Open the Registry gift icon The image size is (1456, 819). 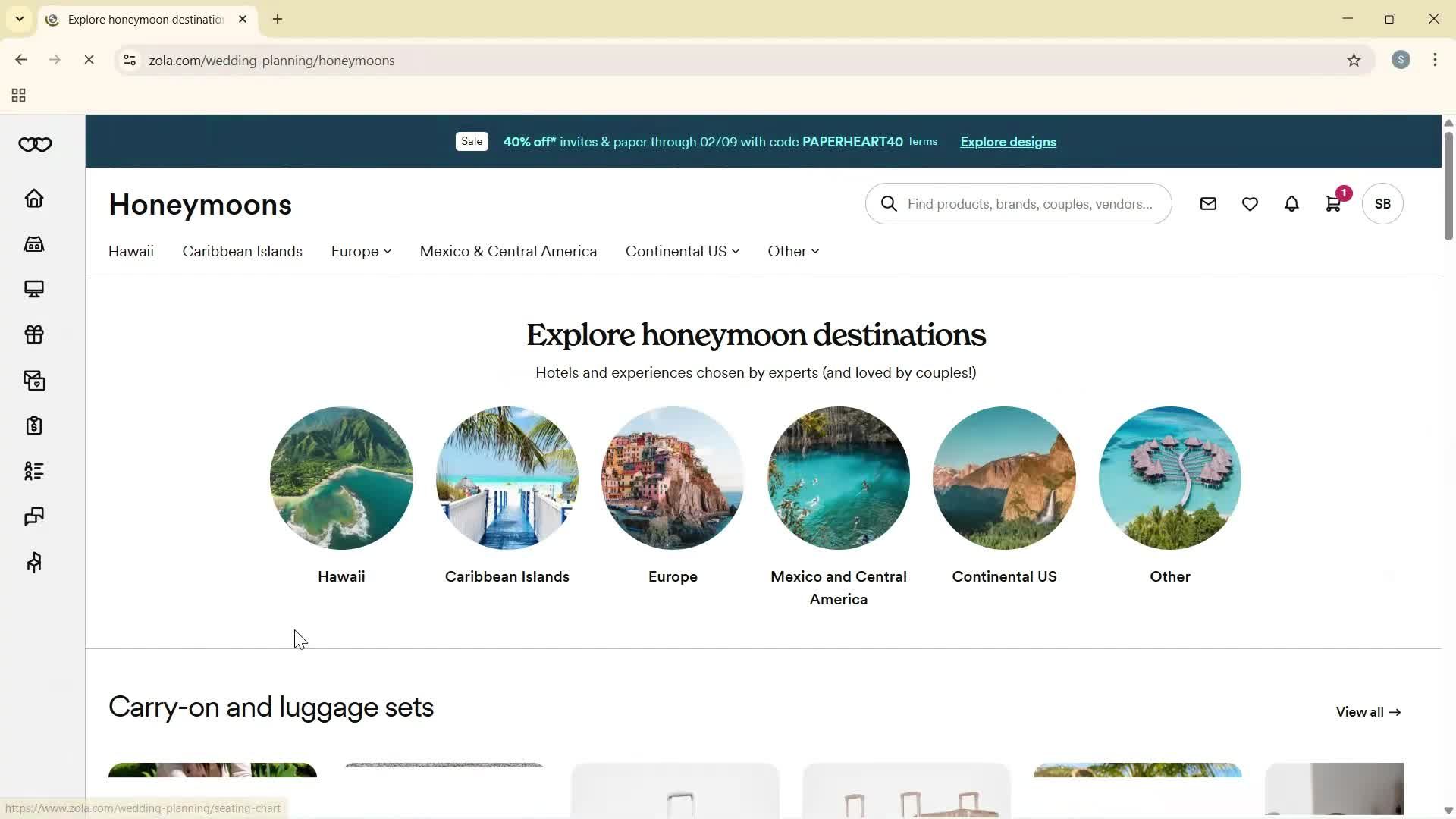[x=33, y=334]
